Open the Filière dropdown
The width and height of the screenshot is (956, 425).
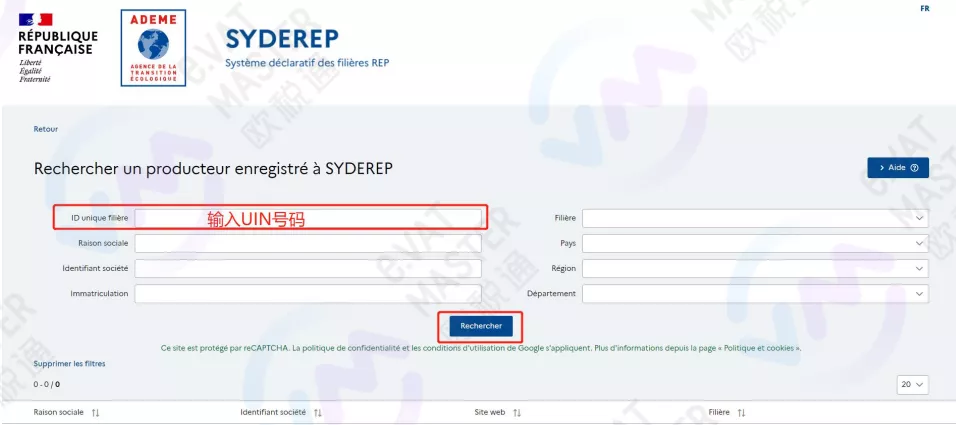(755, 218)
